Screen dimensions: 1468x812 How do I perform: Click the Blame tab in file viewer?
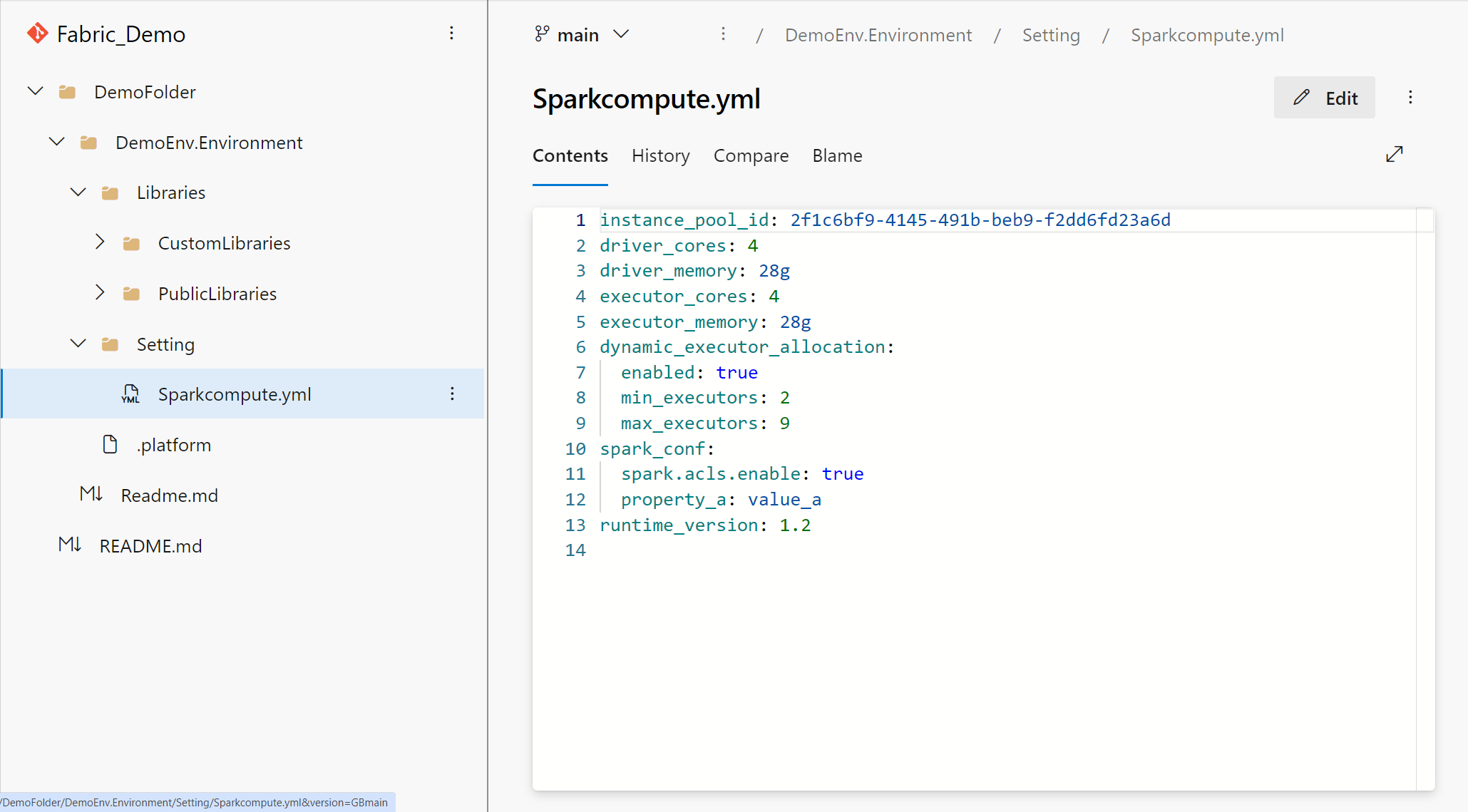pyautogui.click(x=837, y=155)
